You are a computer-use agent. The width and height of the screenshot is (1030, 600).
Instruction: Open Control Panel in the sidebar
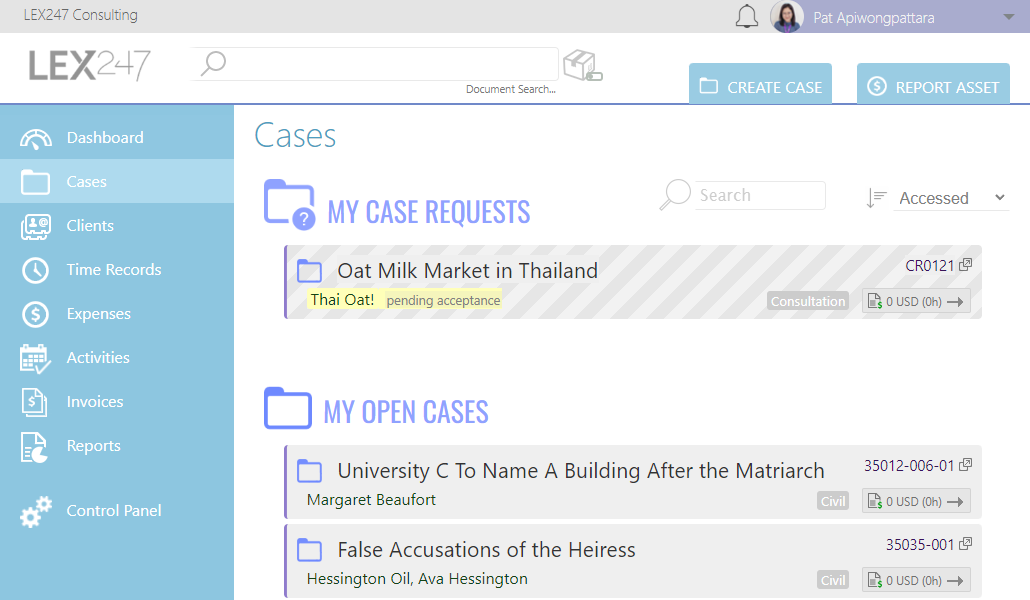pyautogui.click(x=117, y=511)
